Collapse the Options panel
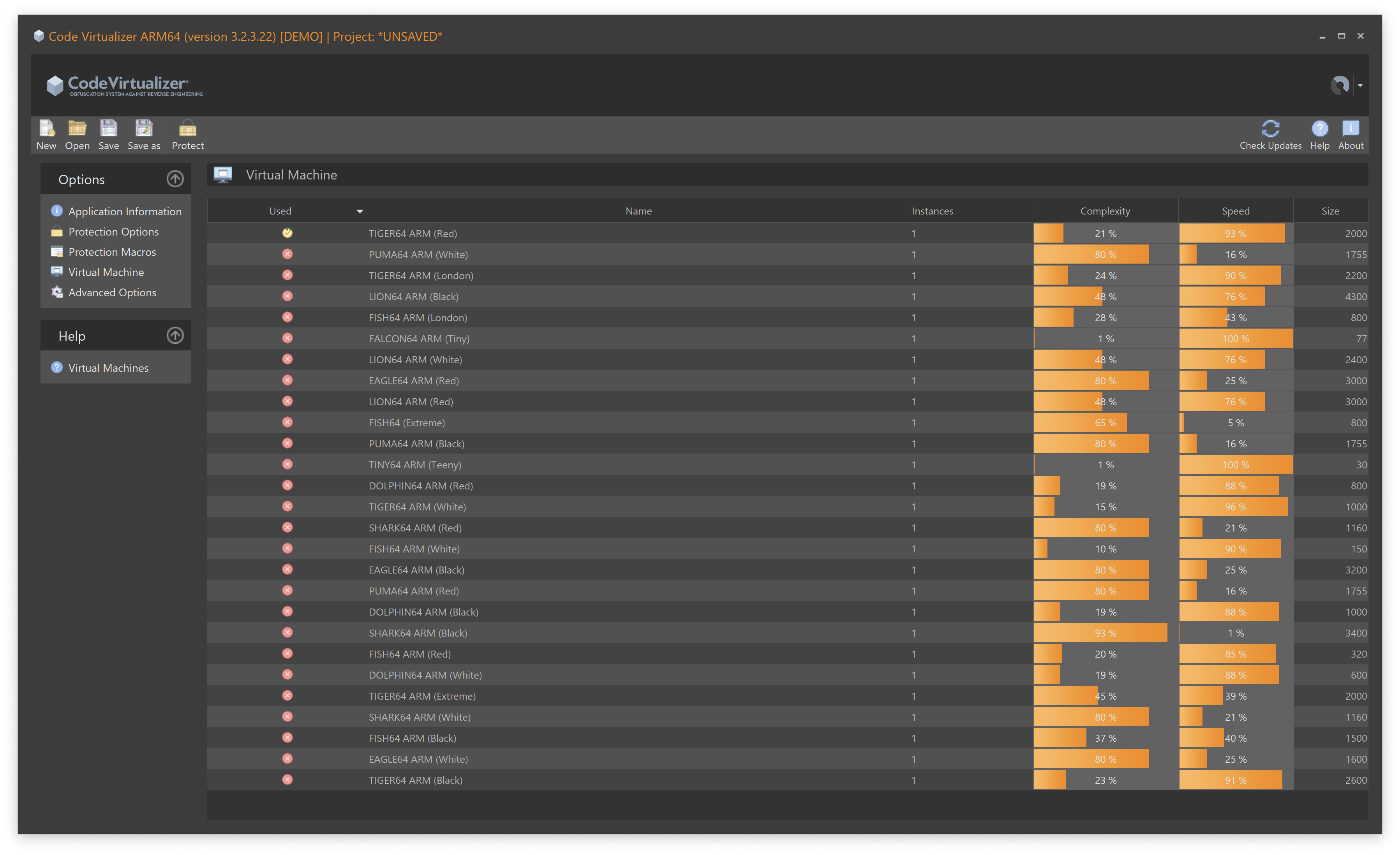The image size is (1400, 855). 175,179
